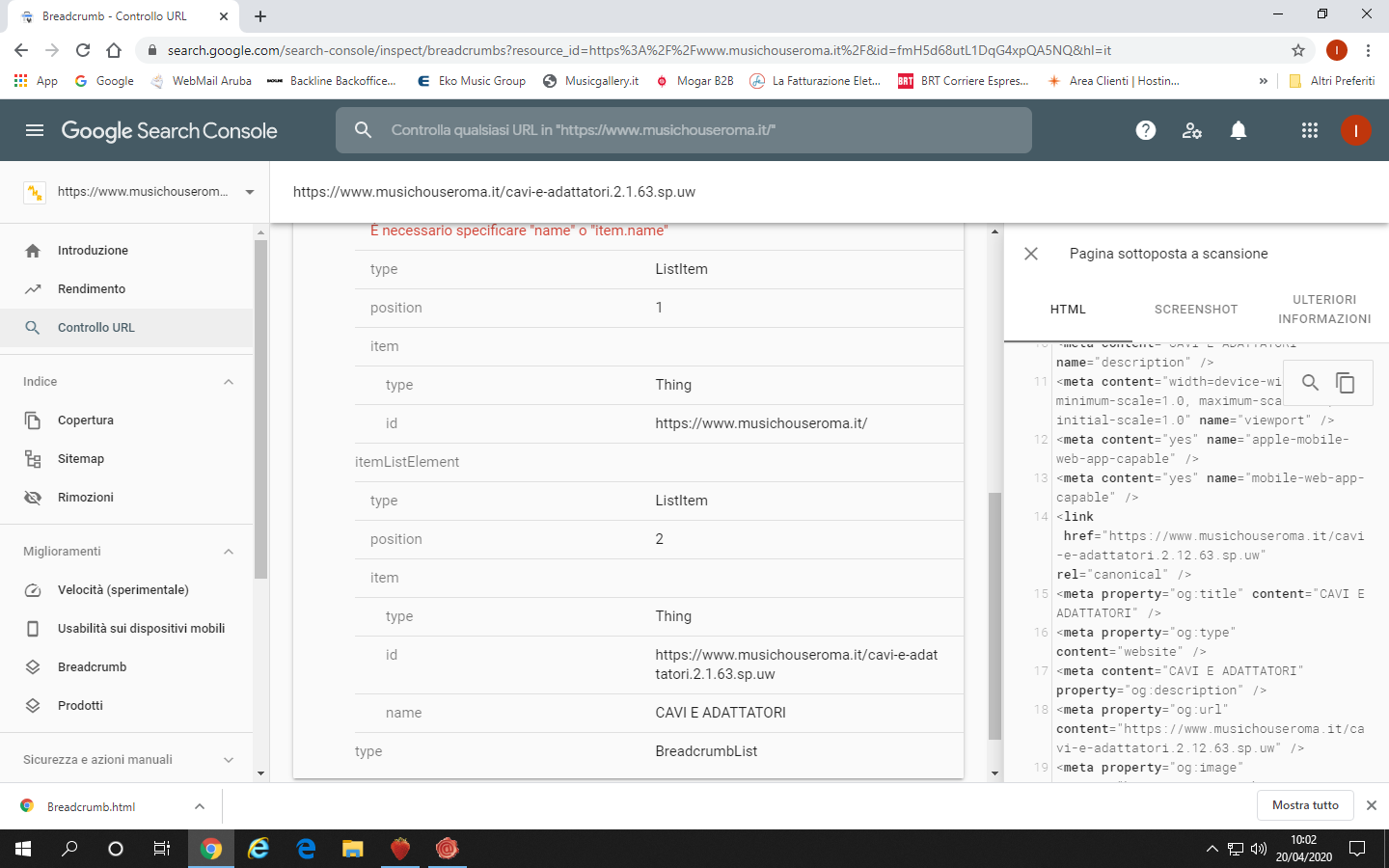Collapse the Indice section
The image size is (1389, 868).
coord(229,382)
